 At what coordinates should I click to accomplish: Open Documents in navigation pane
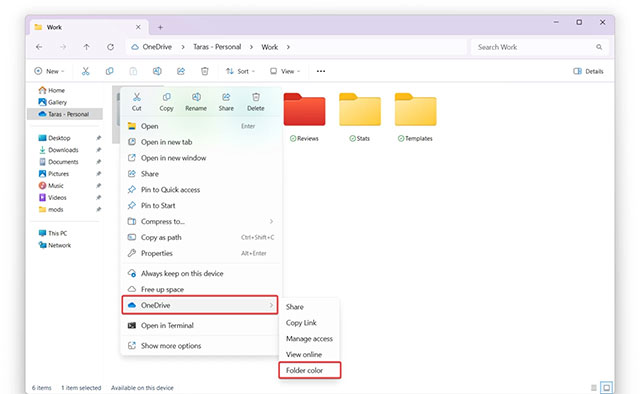(58, 162)
